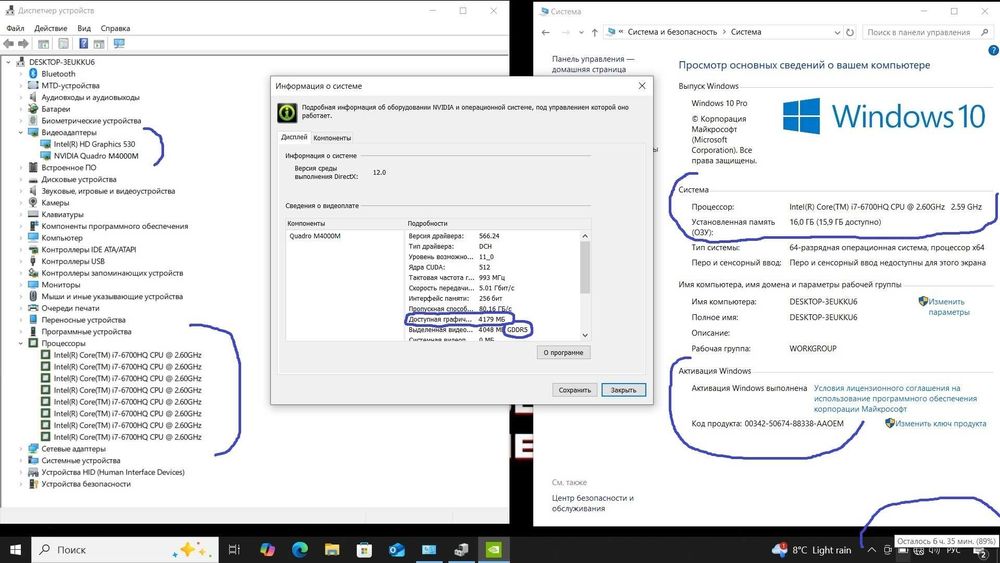1000x563 pixels.
Task: Open the Windows Start button
Action: (15, 550)
